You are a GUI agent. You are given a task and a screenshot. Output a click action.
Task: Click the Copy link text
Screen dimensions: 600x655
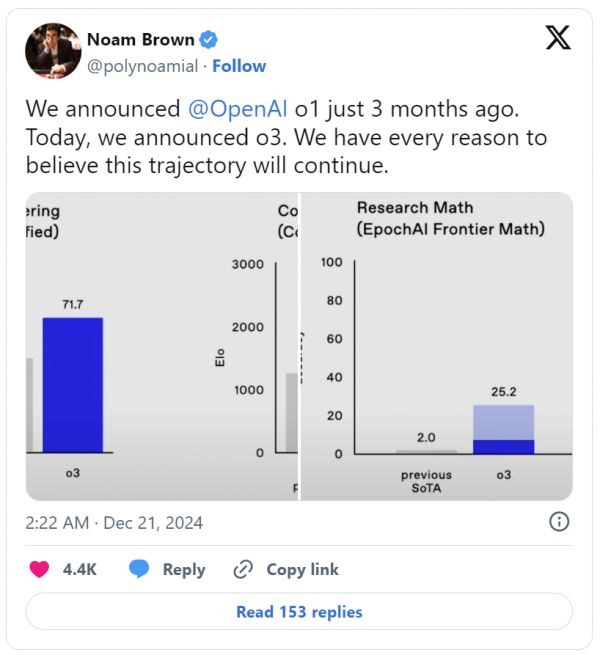click(x=302, y=569)
